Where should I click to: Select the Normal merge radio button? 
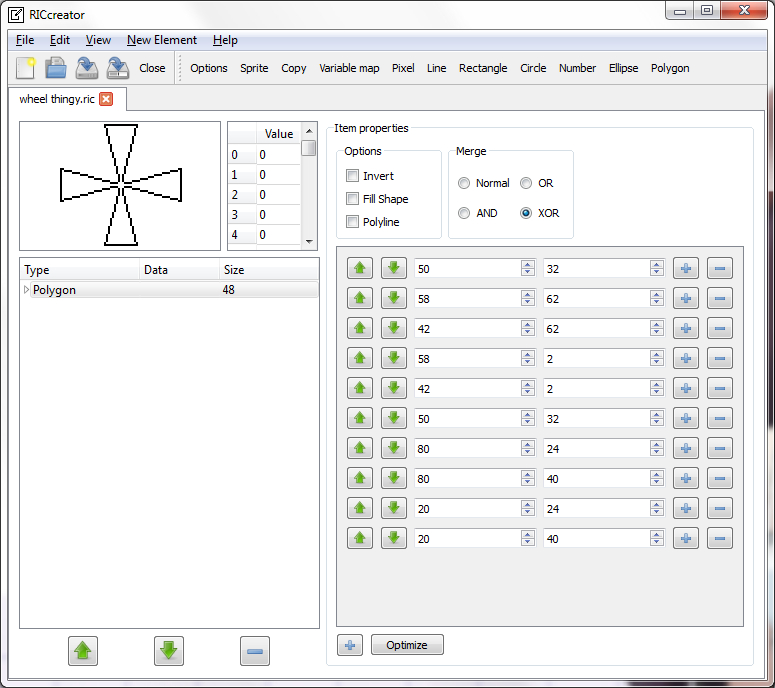pyautogui.click(x=464, y=183)
